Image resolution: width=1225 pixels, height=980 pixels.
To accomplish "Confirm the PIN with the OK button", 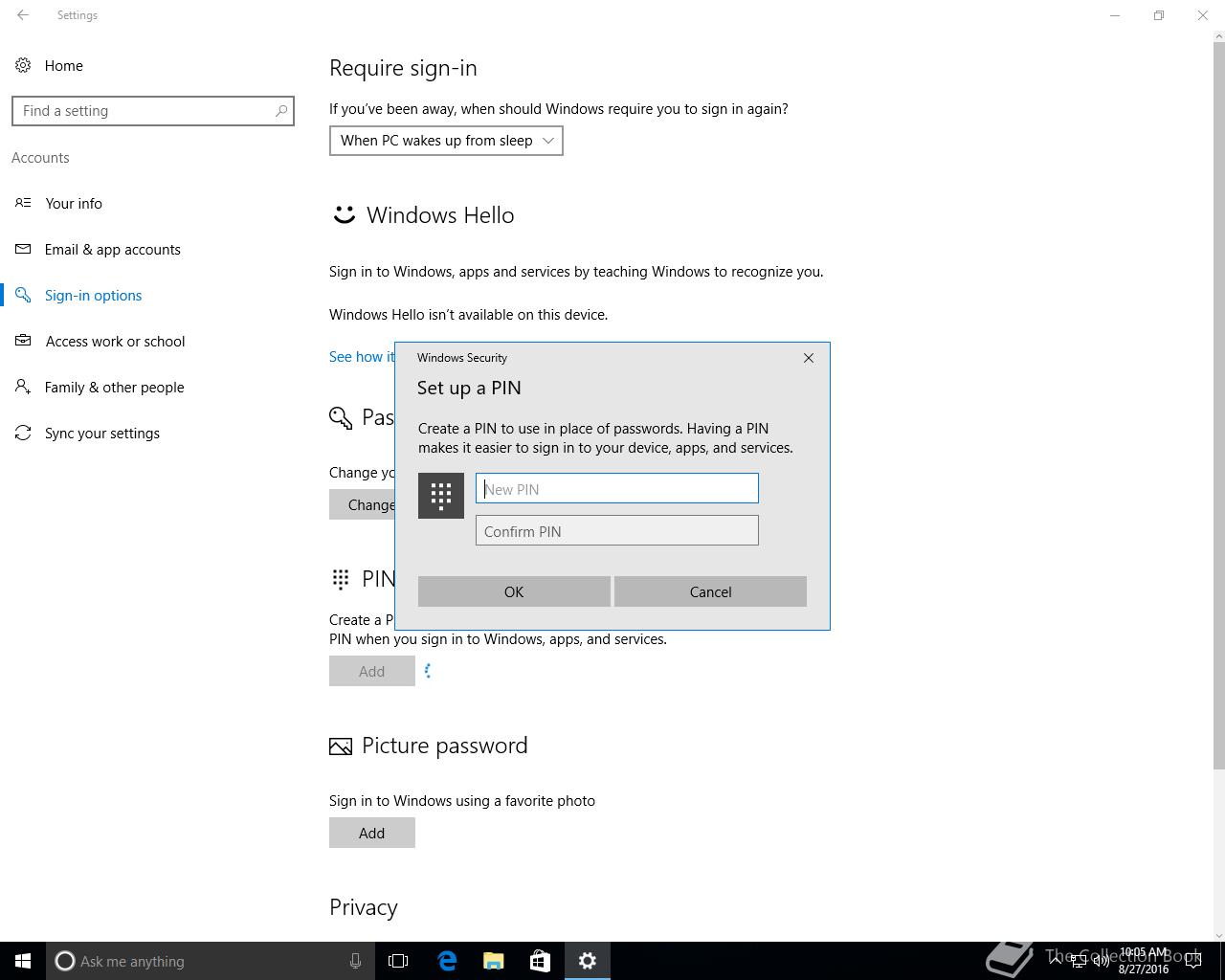I will (x=514, y=591).
